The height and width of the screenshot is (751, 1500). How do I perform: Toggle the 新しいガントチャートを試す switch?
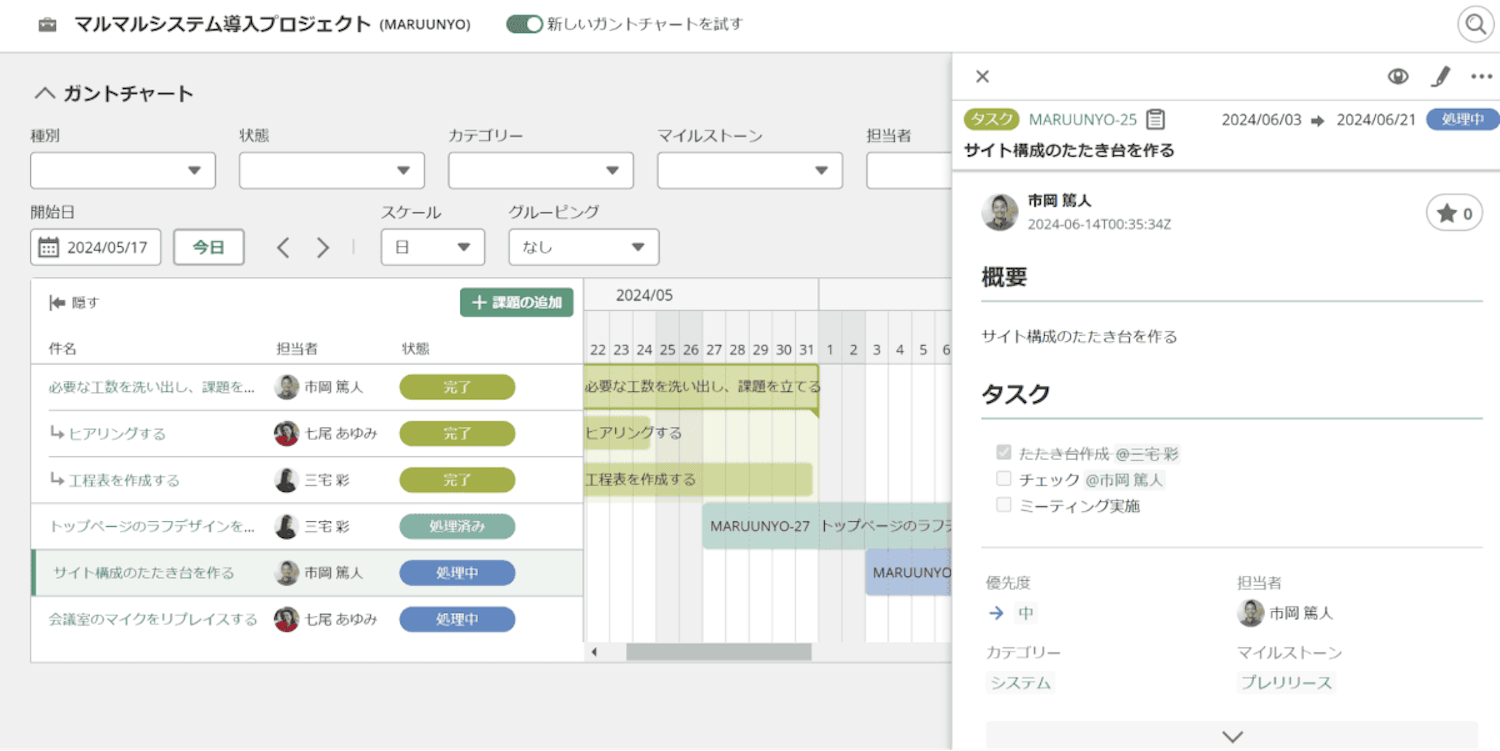coord(524,24)
